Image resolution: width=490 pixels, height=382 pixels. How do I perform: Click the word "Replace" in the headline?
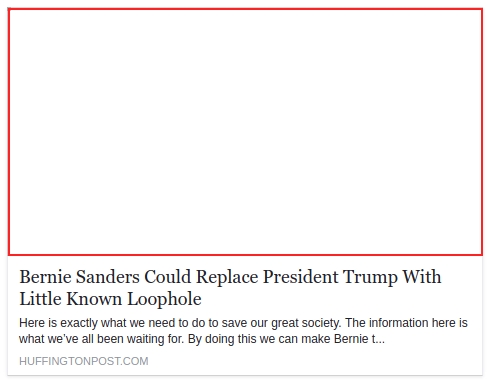click(x=227, y=277)
